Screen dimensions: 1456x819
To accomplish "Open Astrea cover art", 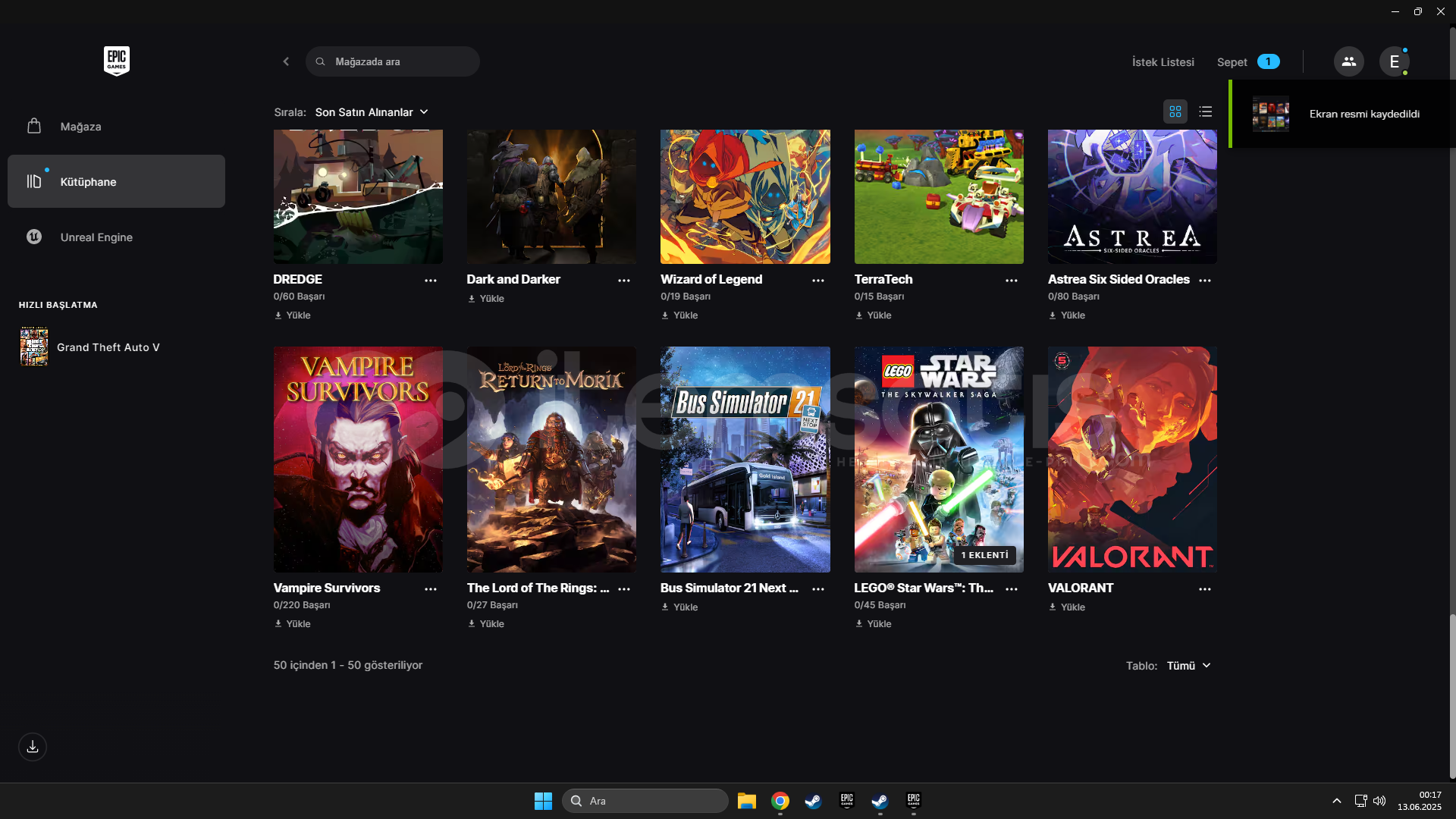I will pos(1132,196).
